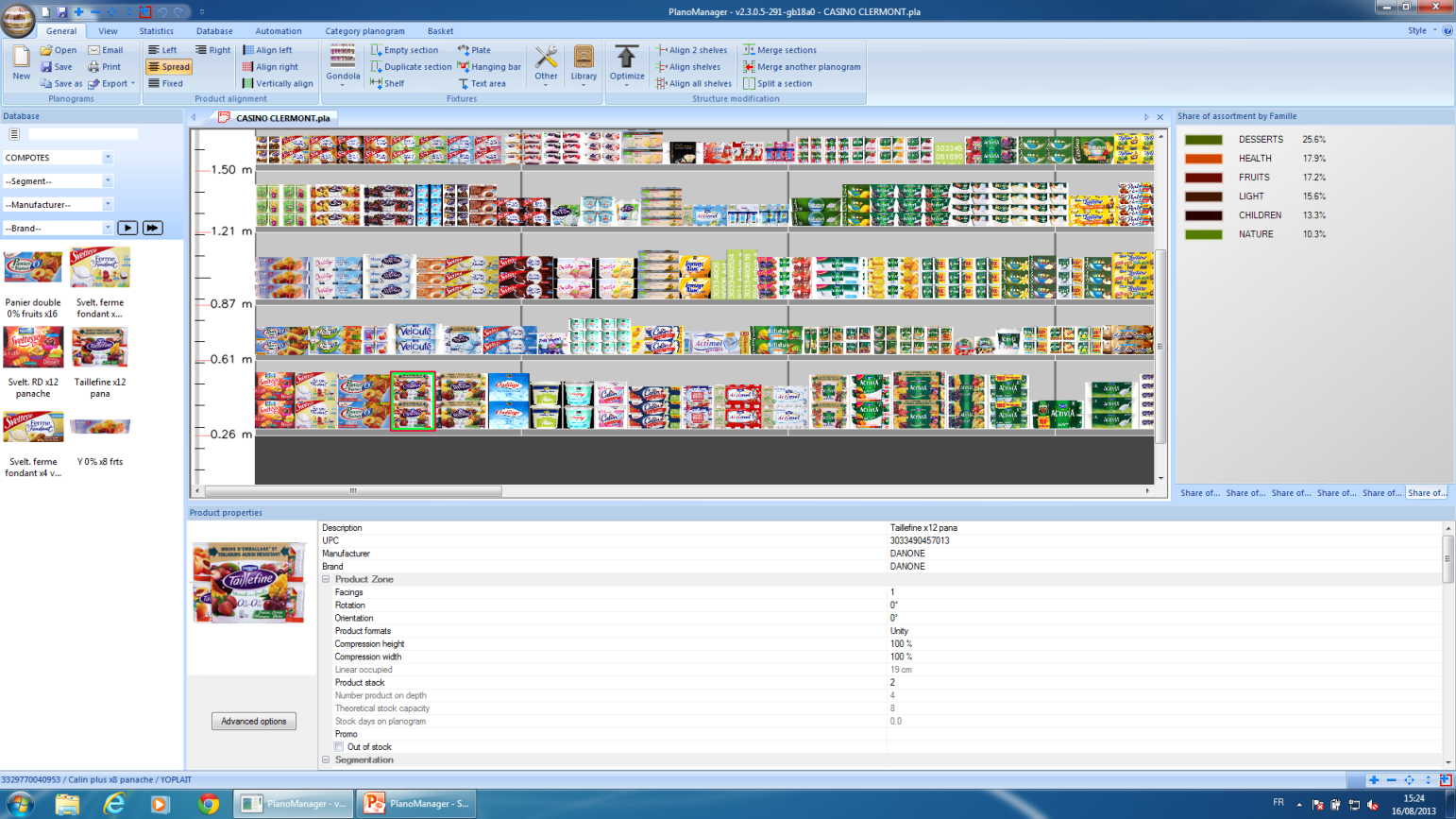Click the DESSERTS legend color swatch

point(1204,140)
